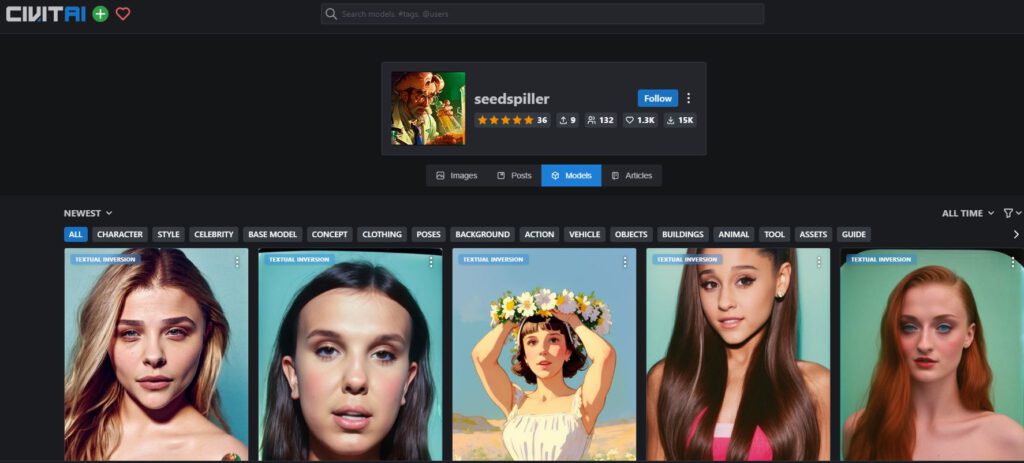The height and width of the screenshot is (463, 1024).
Task: Click the likes badge showing 1.3K
Action: (639, 120)
